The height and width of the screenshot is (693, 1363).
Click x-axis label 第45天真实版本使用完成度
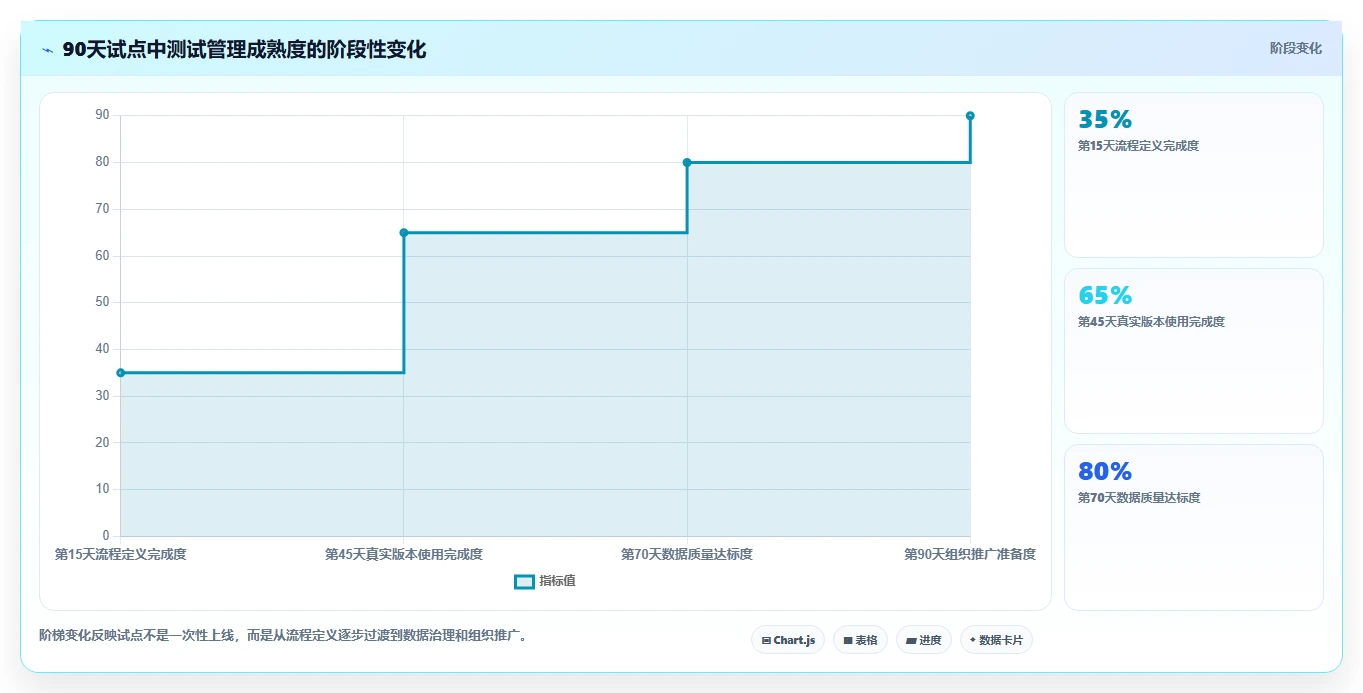[x=404, y=554]
